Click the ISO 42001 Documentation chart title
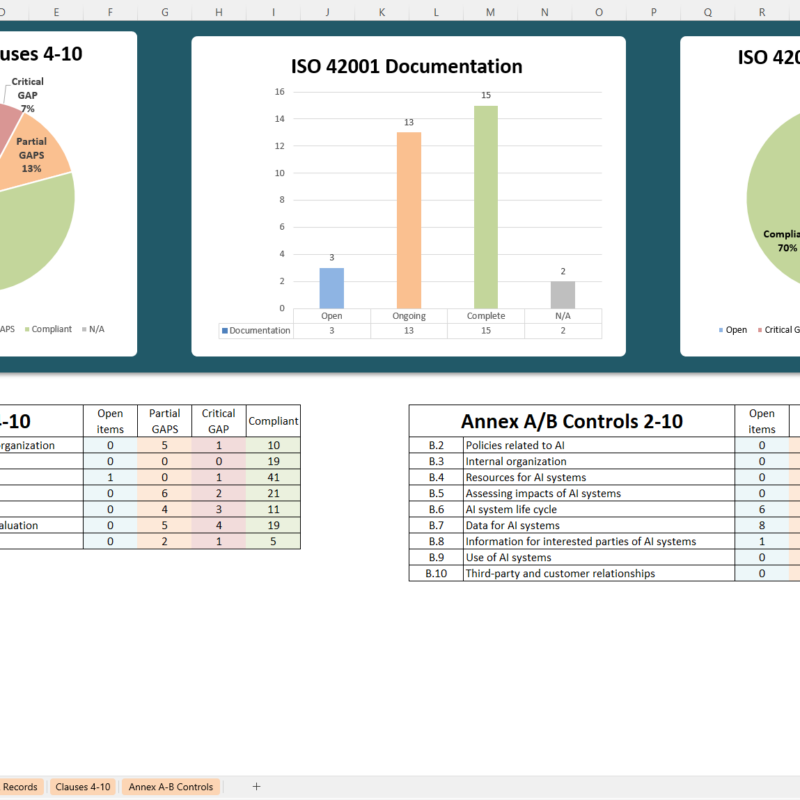800x800 pixels. point(407,67)
